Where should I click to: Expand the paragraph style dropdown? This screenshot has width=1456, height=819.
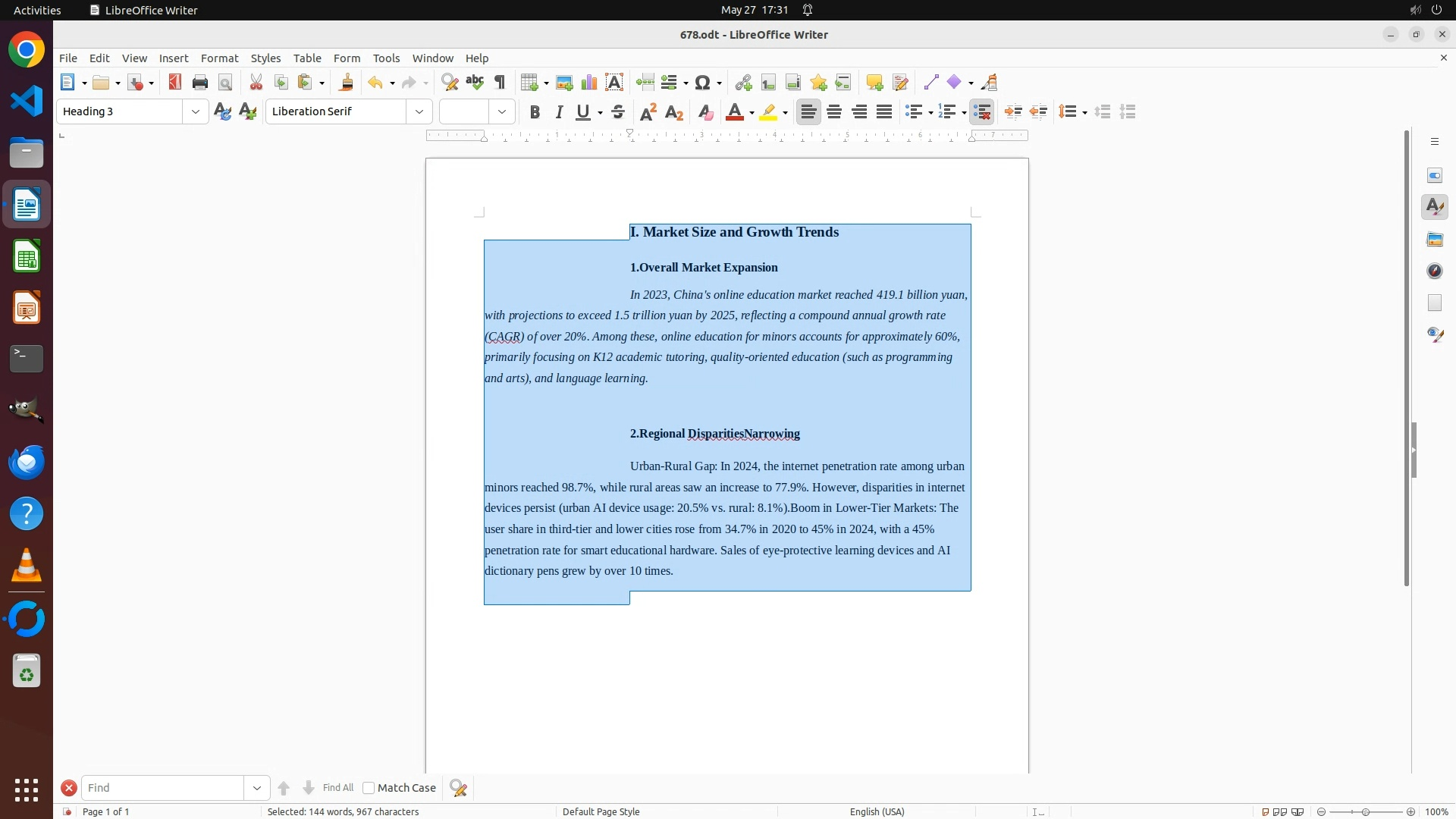click(x=196, y=112)
